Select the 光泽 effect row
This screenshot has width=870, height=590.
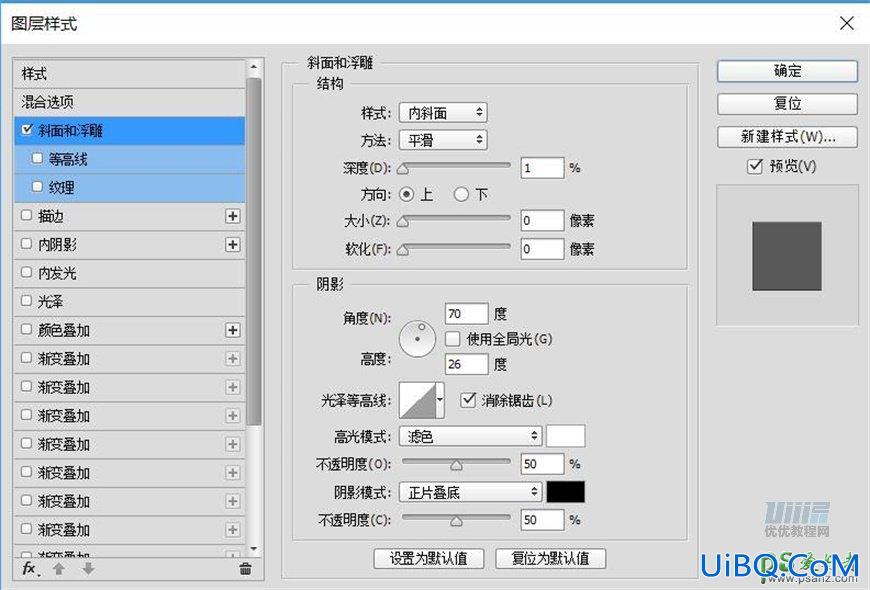(x=129, y=302)
